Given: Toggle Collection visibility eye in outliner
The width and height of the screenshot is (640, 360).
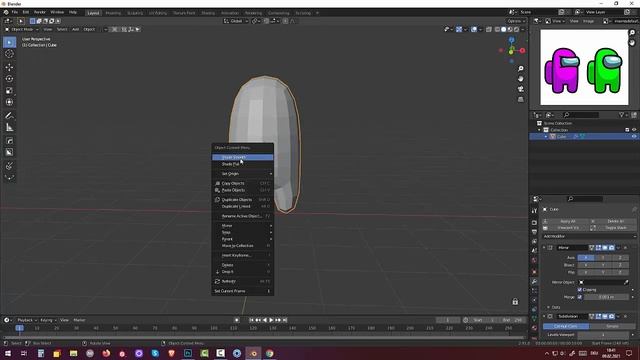Looking at the screenshot, I should [634, 130].
